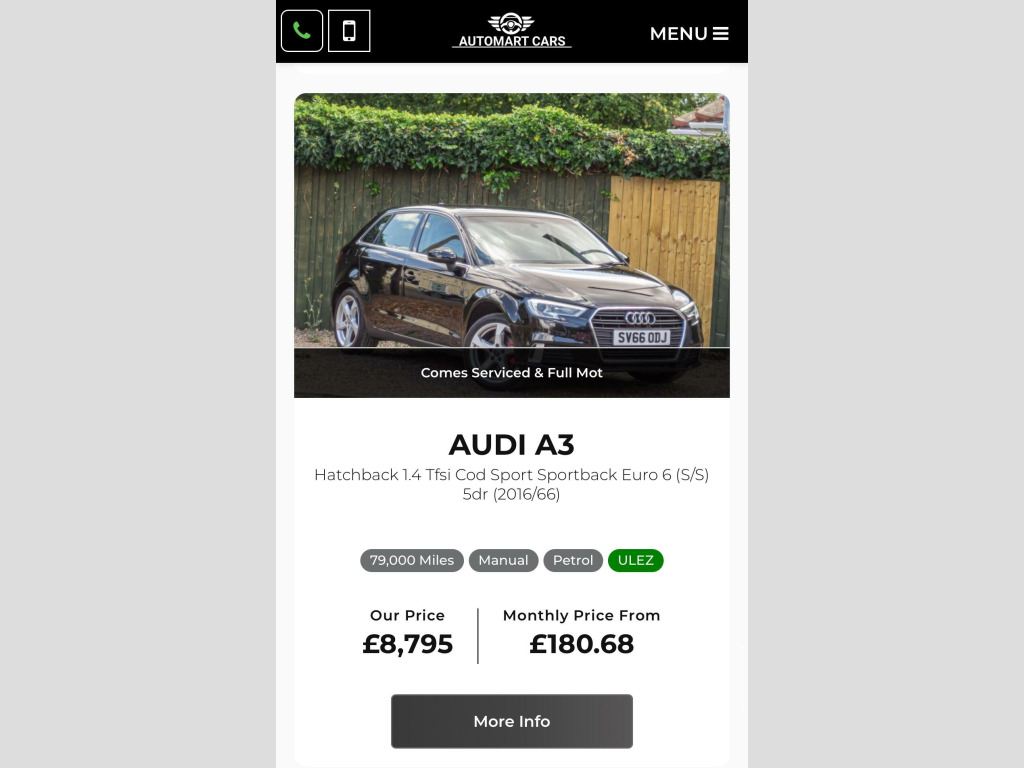Tap the mobile phone icon button
This screenshot has height=768, width=1024.
pos(349,31)
